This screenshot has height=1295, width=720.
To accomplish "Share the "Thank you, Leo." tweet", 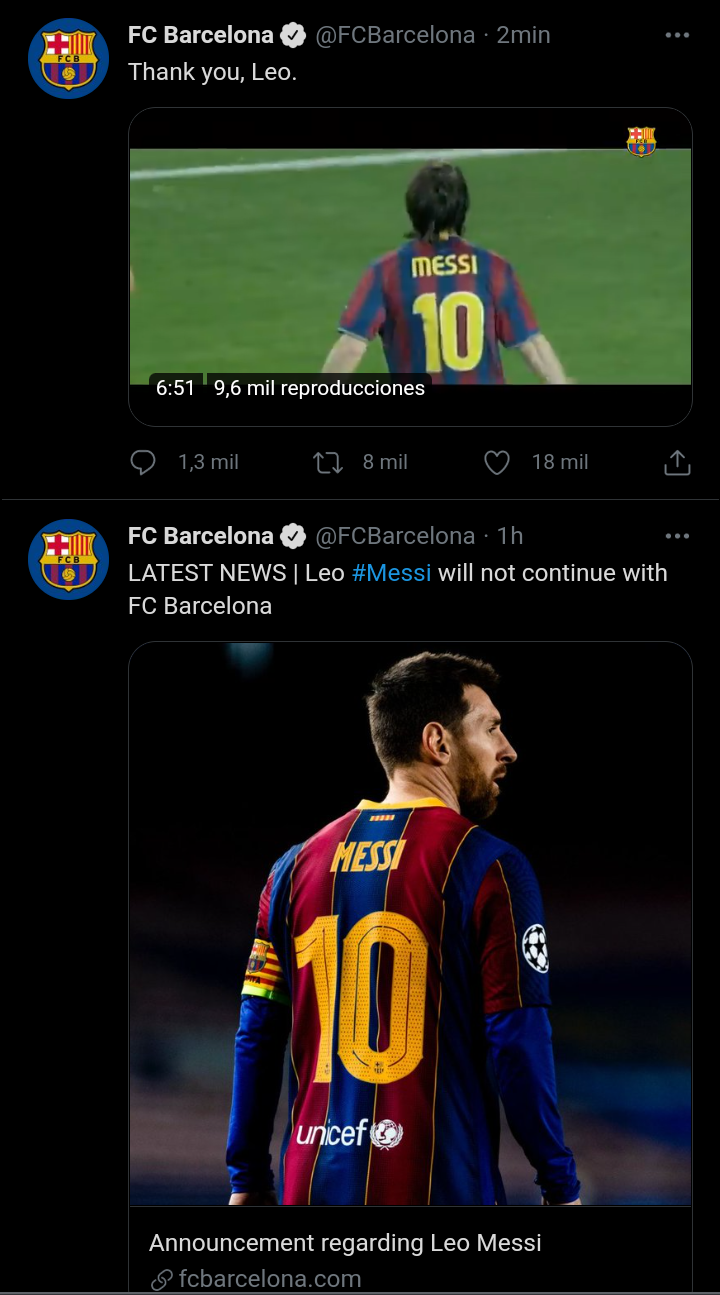I will click(677, 462).
